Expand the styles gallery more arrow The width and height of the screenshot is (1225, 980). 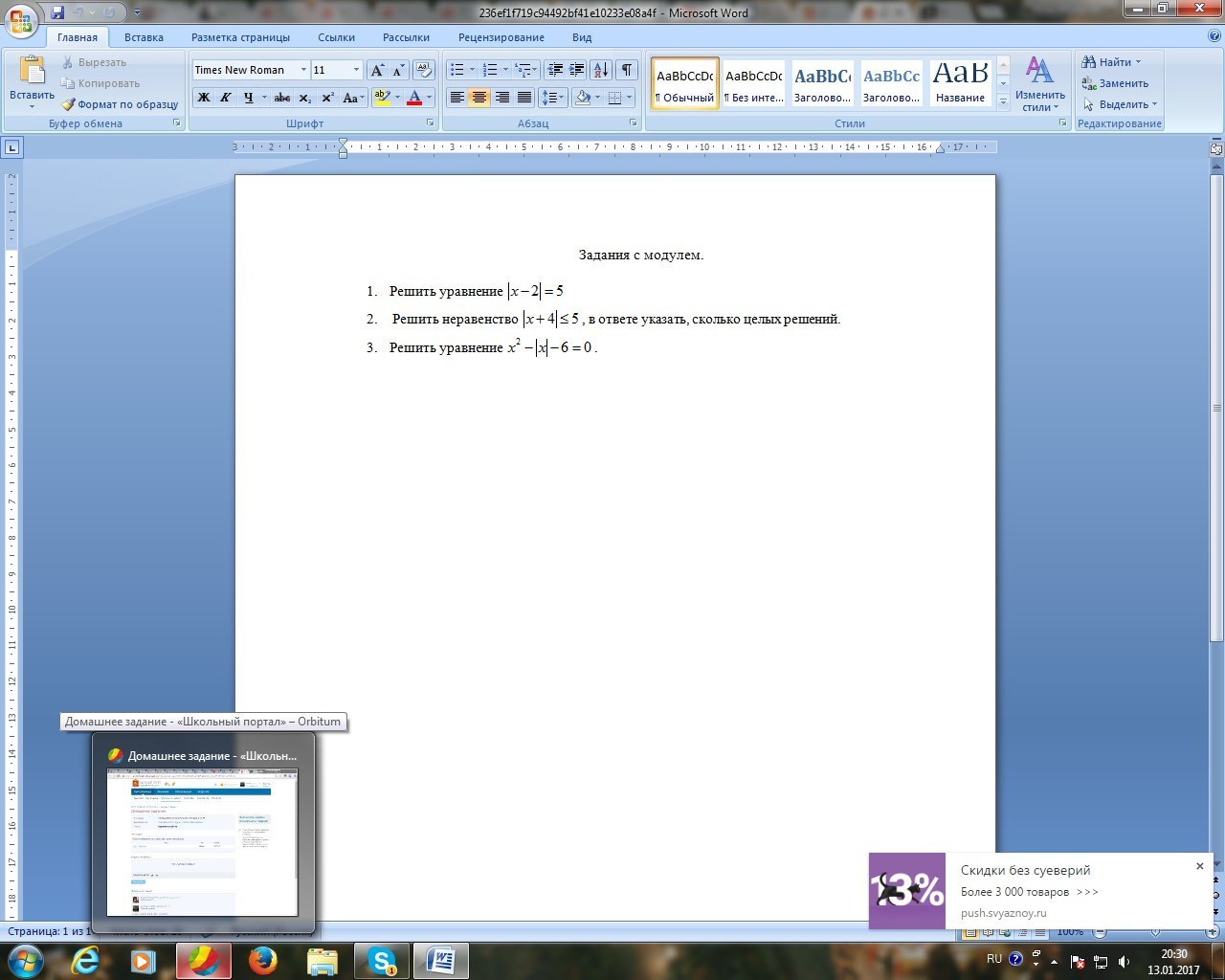[x=1003, y=101]
